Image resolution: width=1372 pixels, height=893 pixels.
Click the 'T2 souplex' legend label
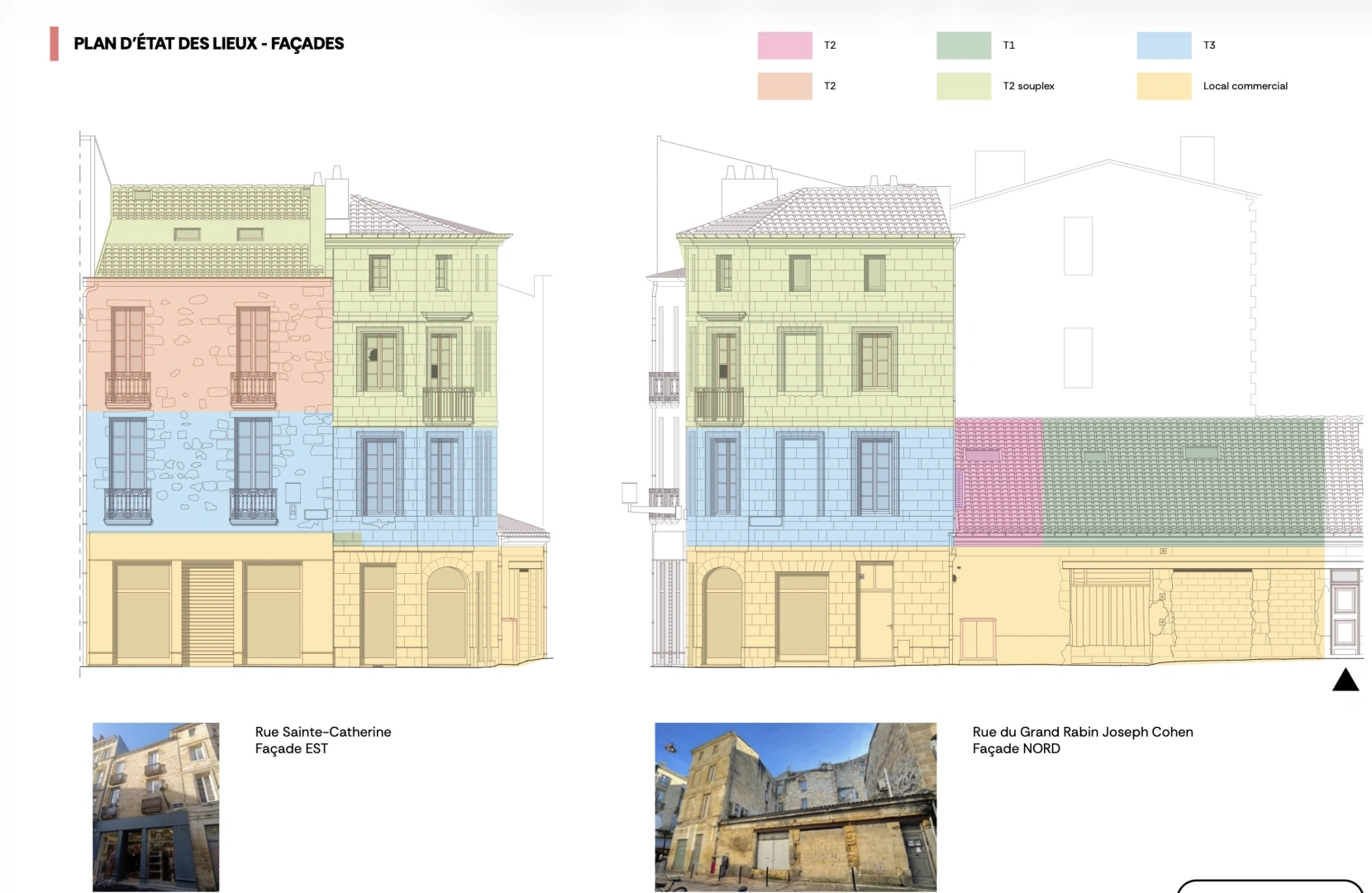(1029, 86)
